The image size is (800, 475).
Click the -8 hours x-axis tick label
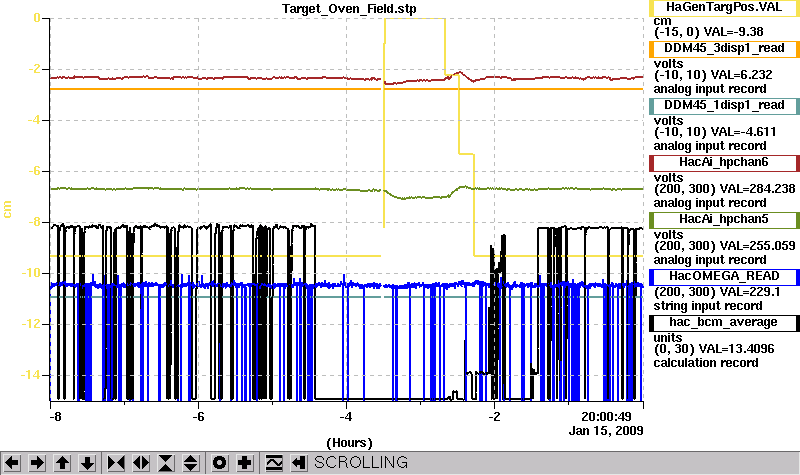pyautogui.click(x=55, y=417)
